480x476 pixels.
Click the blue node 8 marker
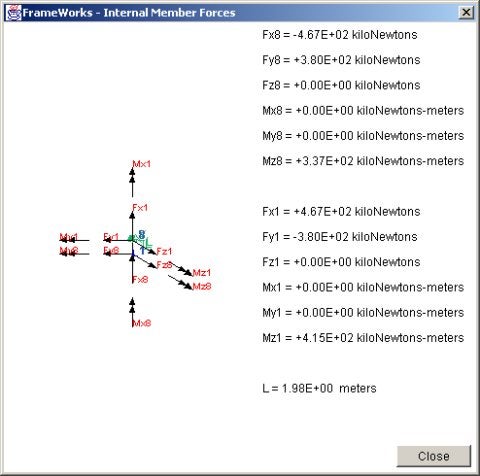142,234
